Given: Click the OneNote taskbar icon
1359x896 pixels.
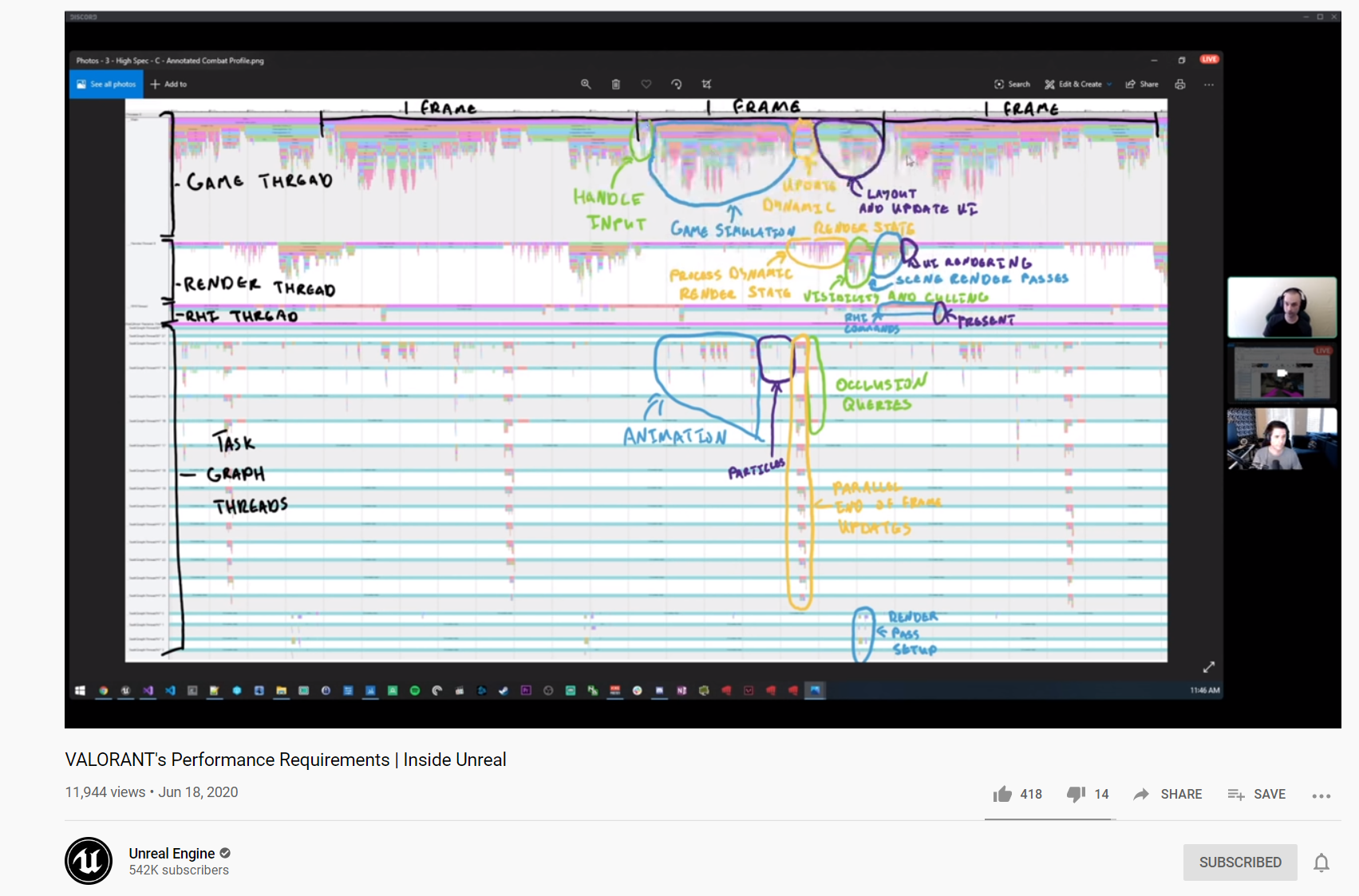Looking at the screenshot, I should point(681,690).
